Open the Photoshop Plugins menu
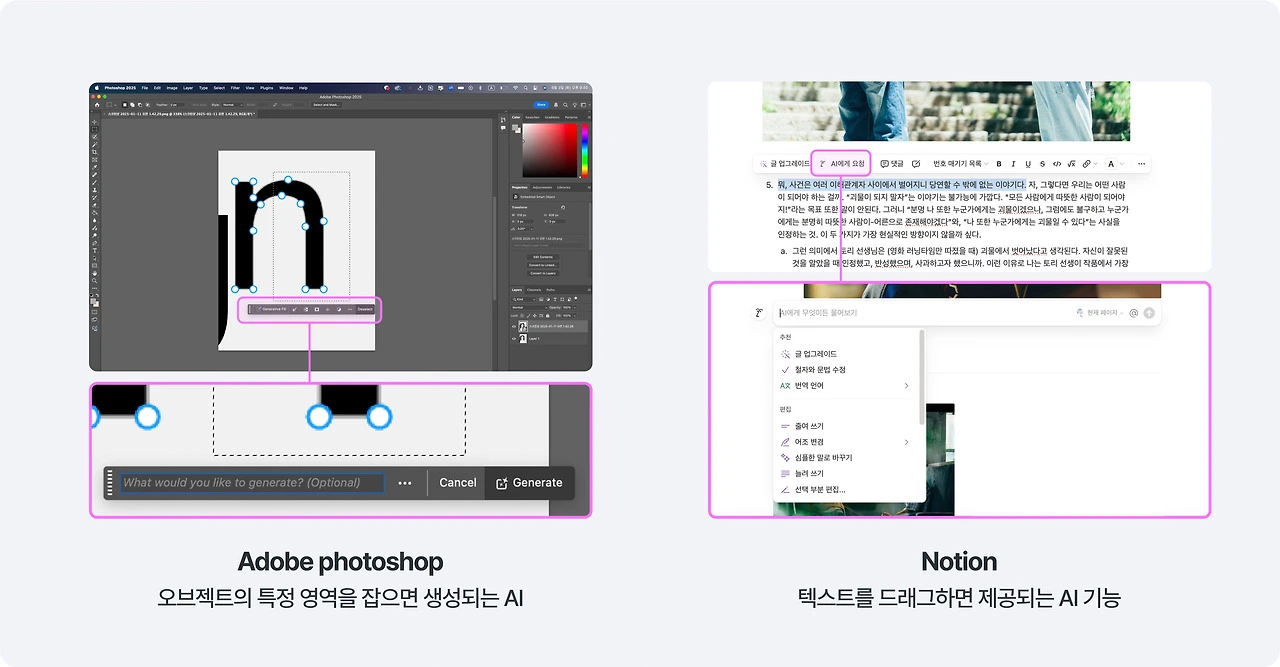Screen dimensions: 1280x667 pyautogui.click(x=266, y=88)
